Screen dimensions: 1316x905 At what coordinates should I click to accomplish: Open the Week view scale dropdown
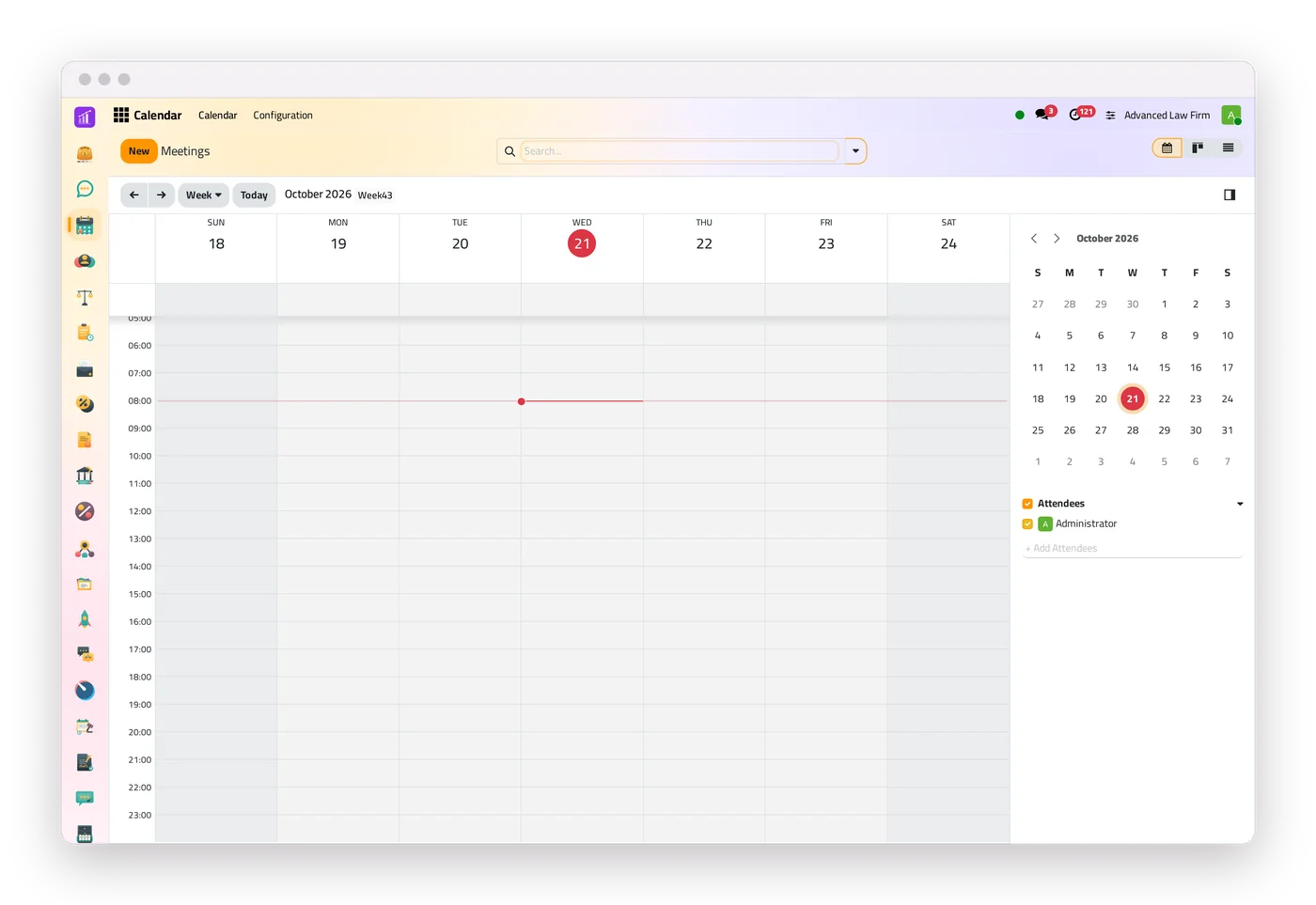click(x=204, y=195)
